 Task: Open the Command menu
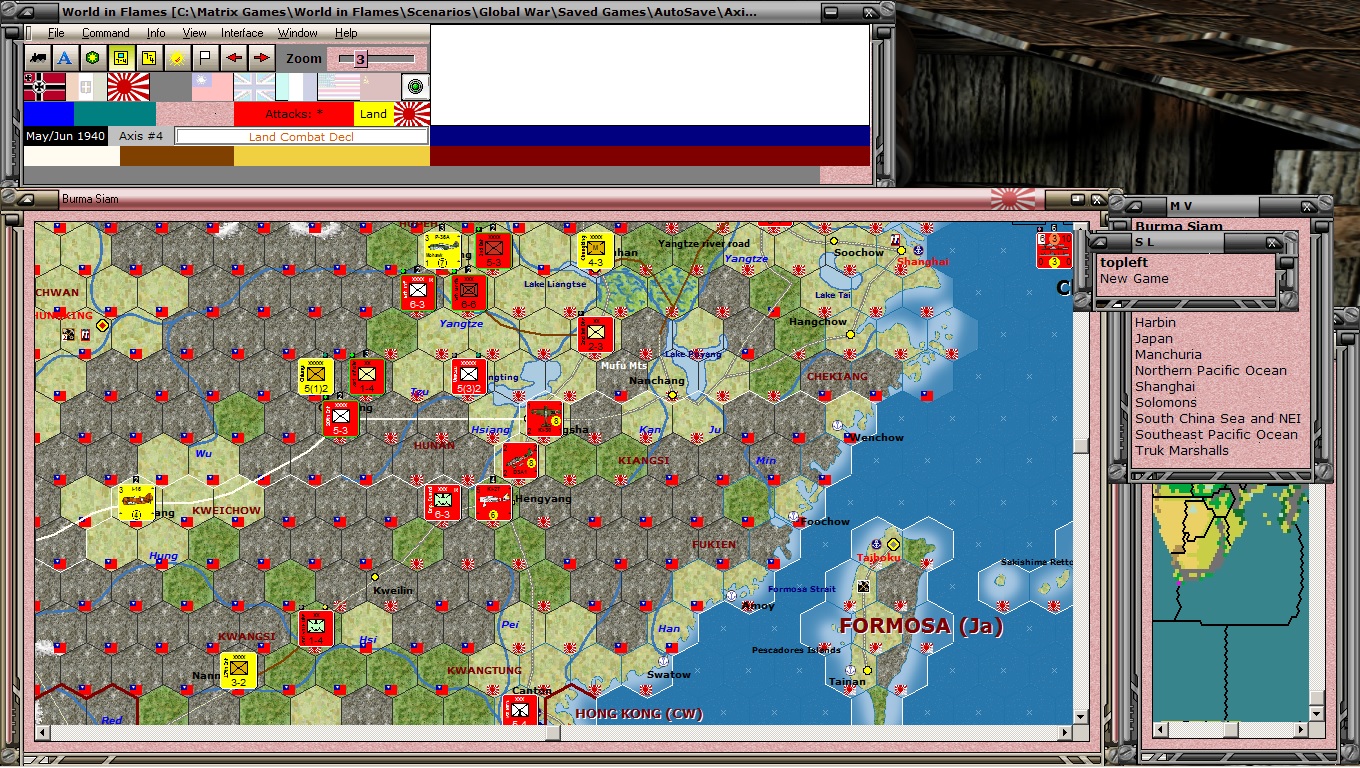pyautogui.click(x=106, y=33)
